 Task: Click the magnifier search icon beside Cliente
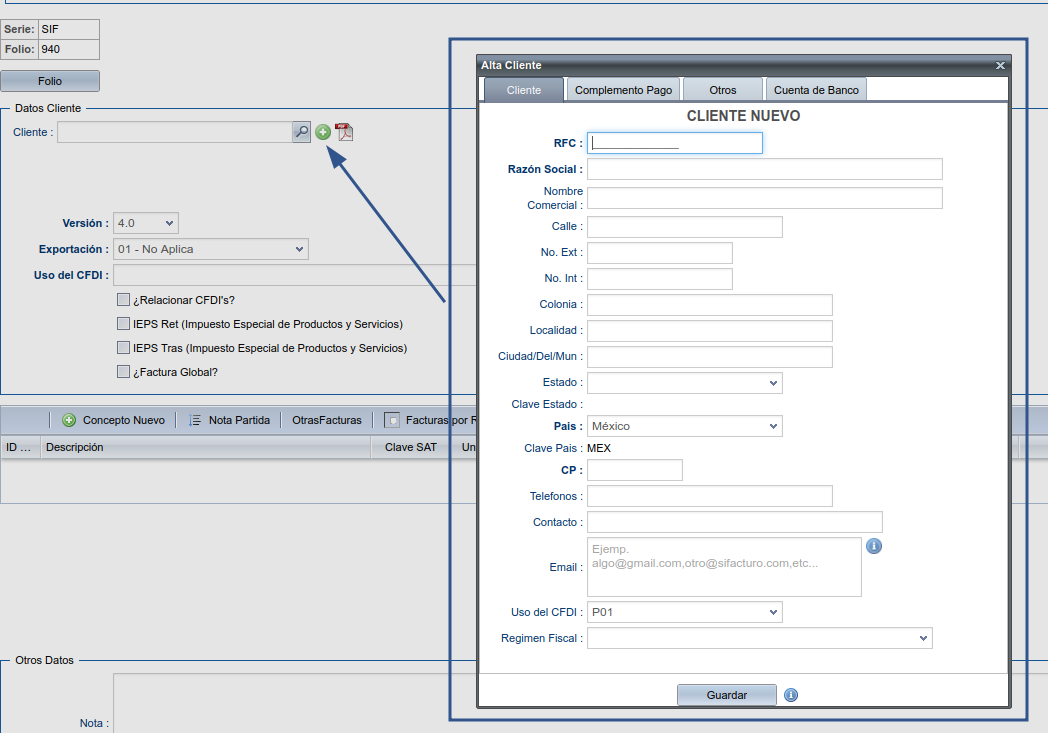301,132
